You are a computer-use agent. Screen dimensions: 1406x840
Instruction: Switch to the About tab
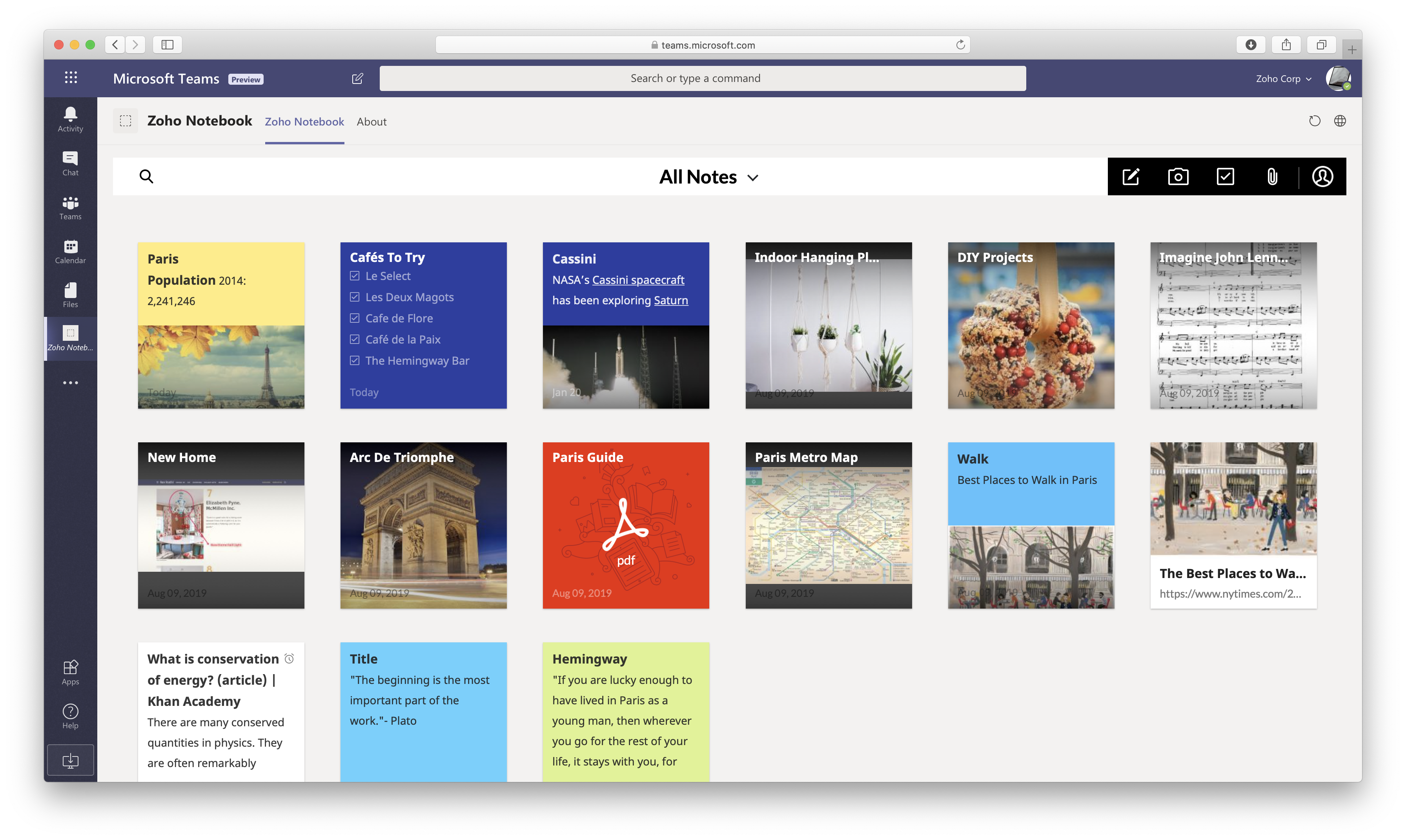pyautogui.click(x=372, y=122)
